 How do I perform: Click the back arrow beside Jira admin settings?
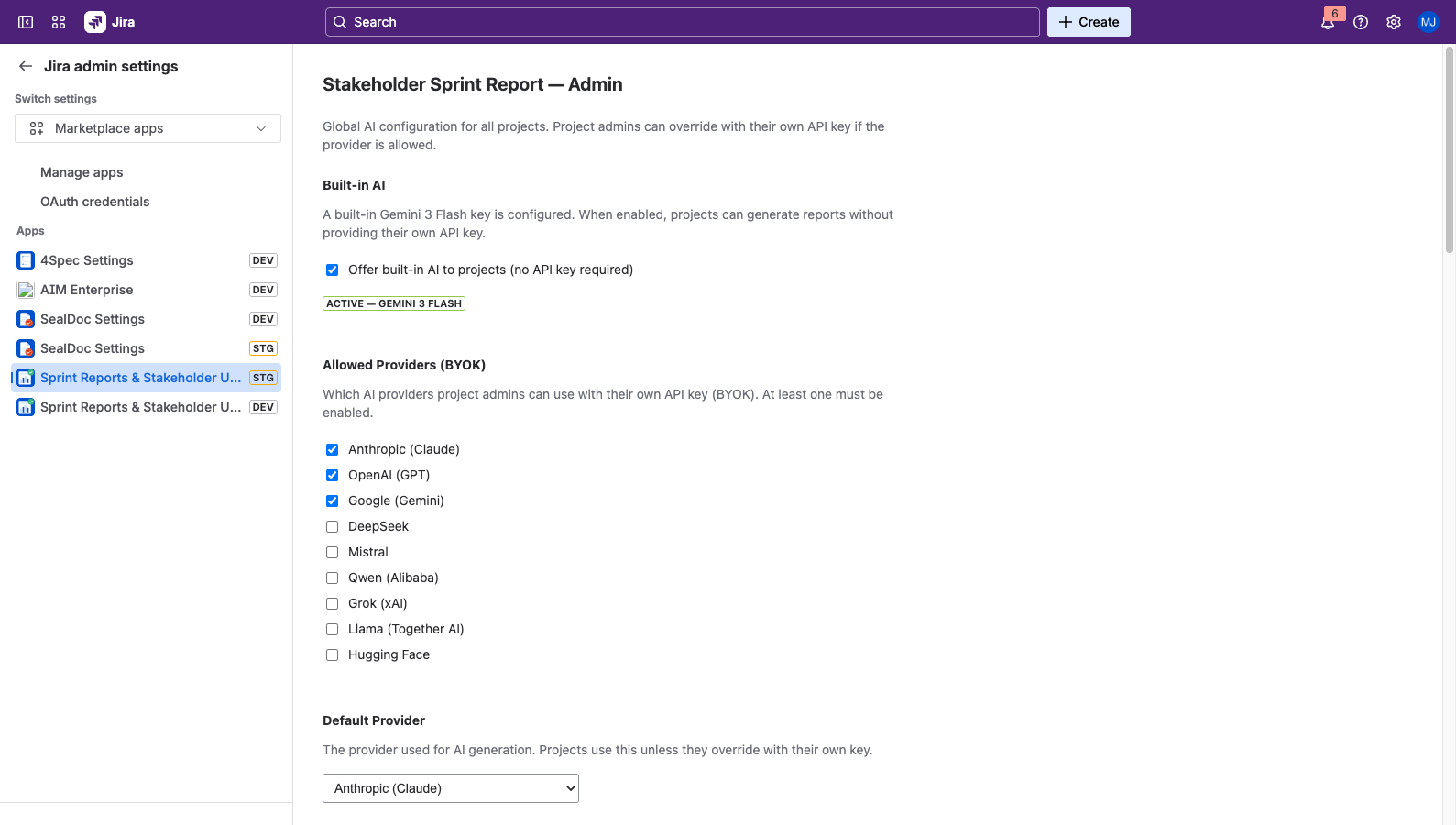click(26, 66)
